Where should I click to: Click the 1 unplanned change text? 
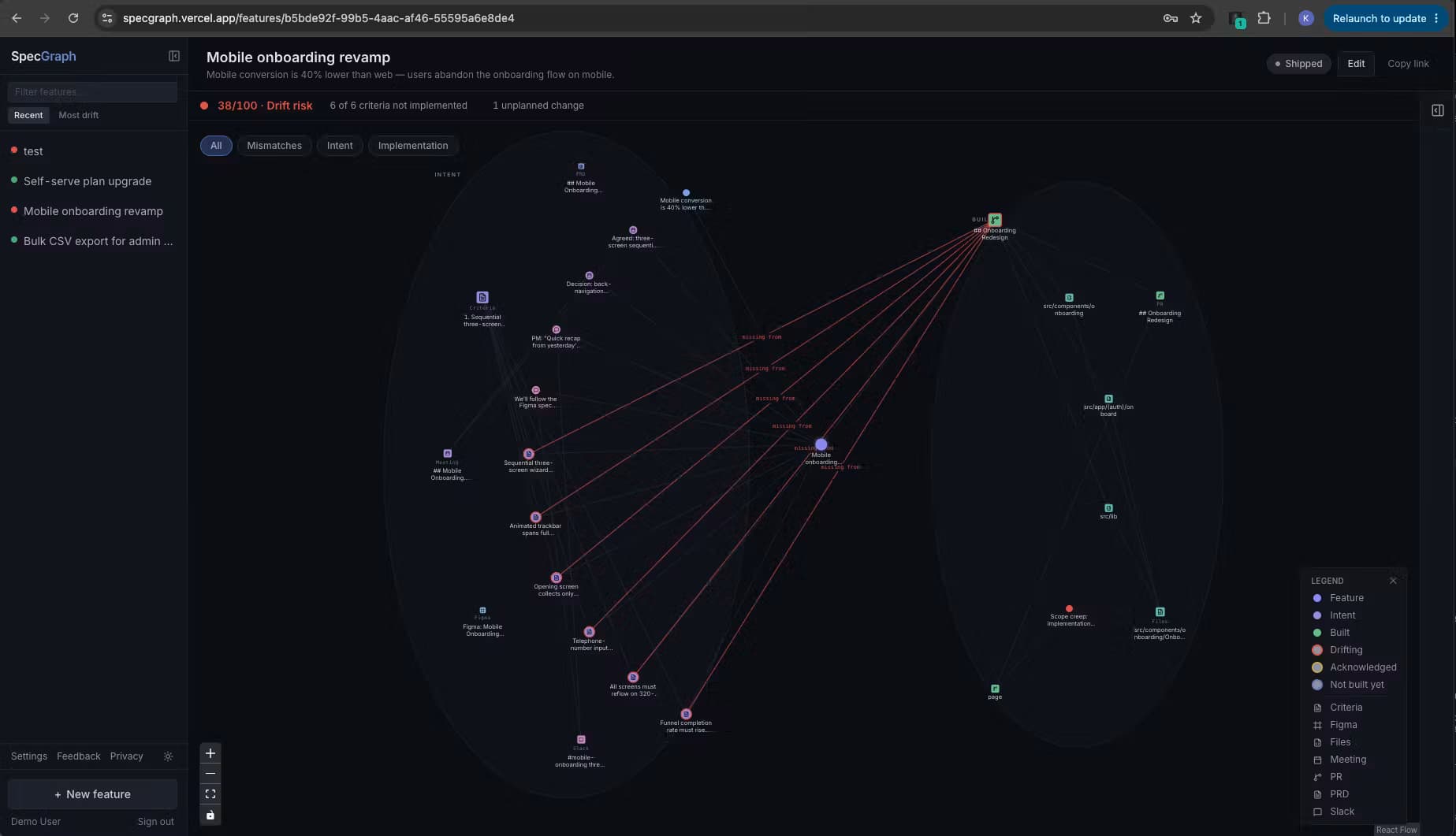pyautogui.click(x=538, y=106)
